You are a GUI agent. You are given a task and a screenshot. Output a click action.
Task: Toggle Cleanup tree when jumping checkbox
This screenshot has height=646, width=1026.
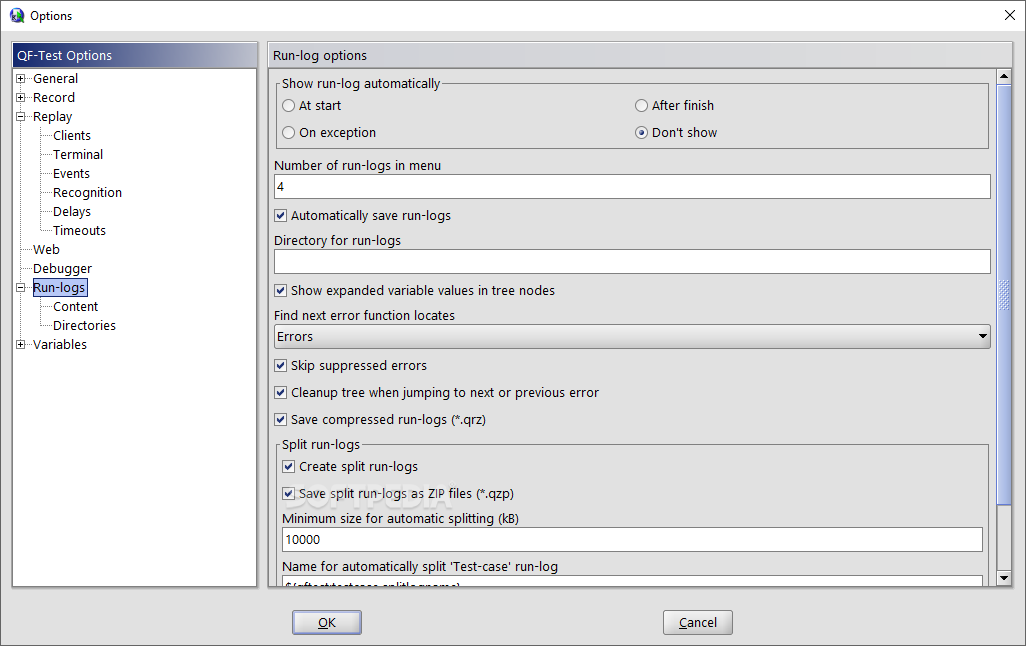pyautogui.click(x=281, y=392)
